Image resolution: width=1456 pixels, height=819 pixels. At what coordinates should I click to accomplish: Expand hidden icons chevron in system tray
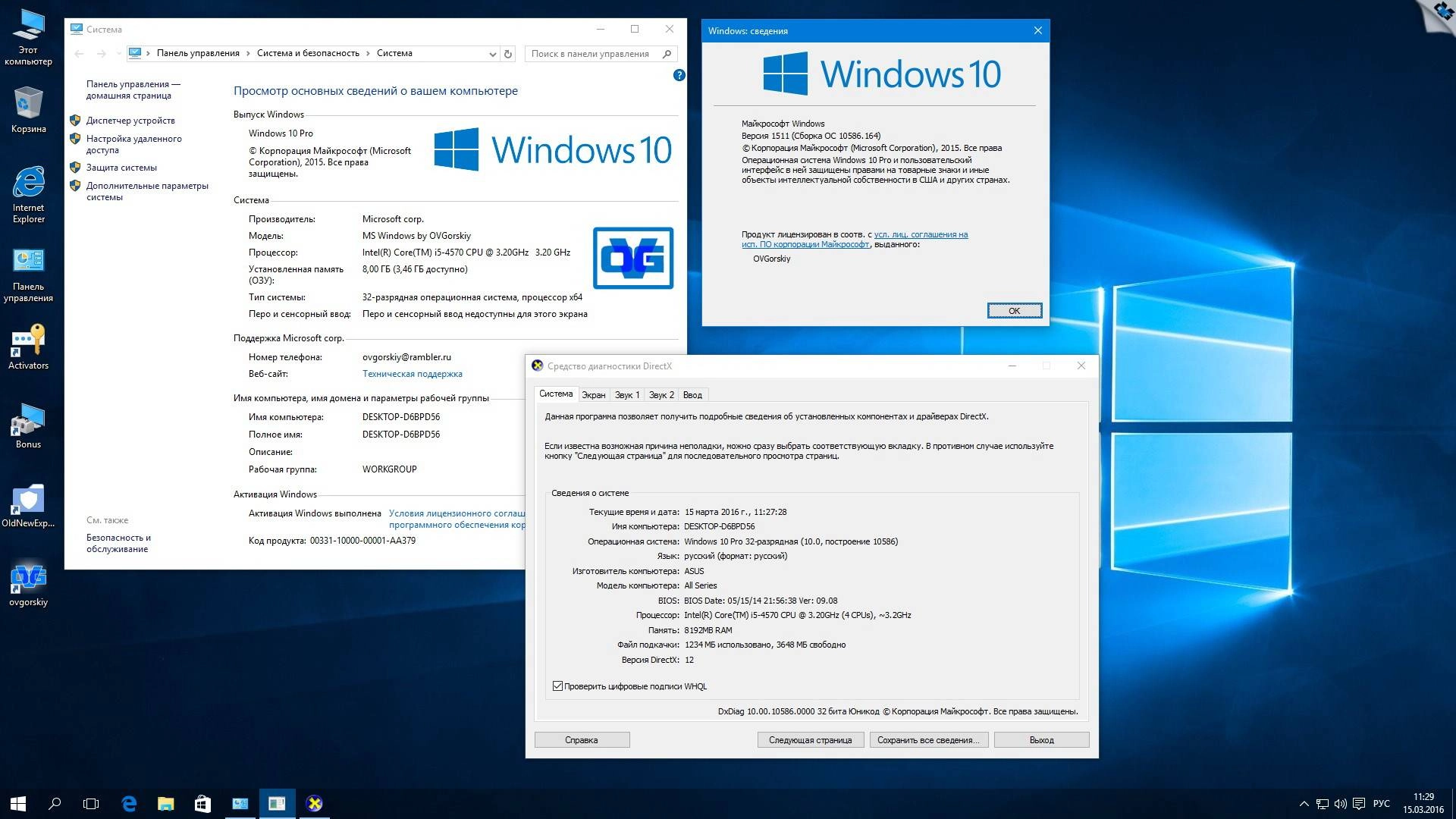coord(1306,803)
